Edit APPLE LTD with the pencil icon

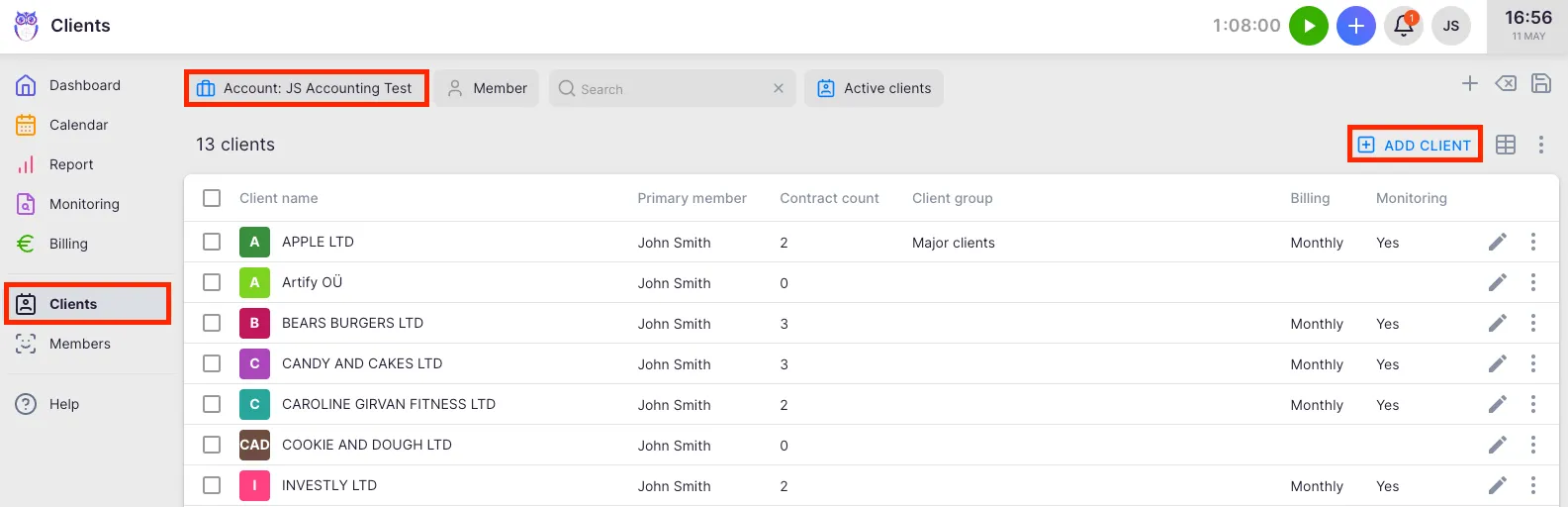[x=1497, y=243]
